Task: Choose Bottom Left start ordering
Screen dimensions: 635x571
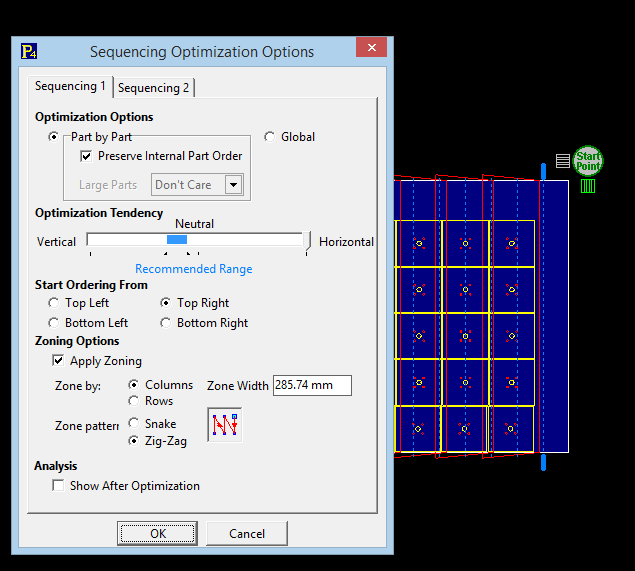Action: (53, 323)
